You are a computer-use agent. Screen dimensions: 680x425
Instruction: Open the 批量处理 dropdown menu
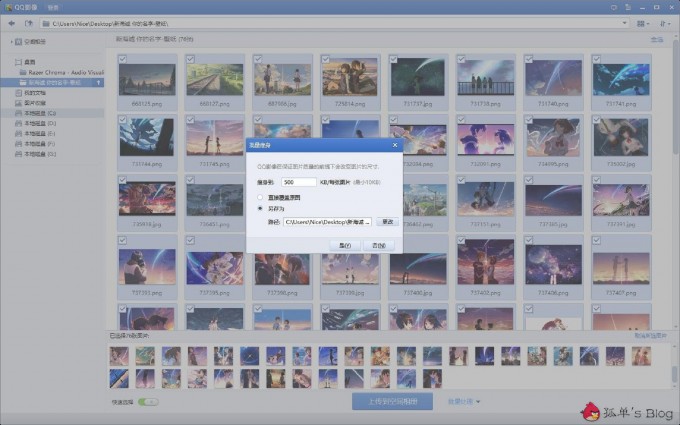(464, 402)
